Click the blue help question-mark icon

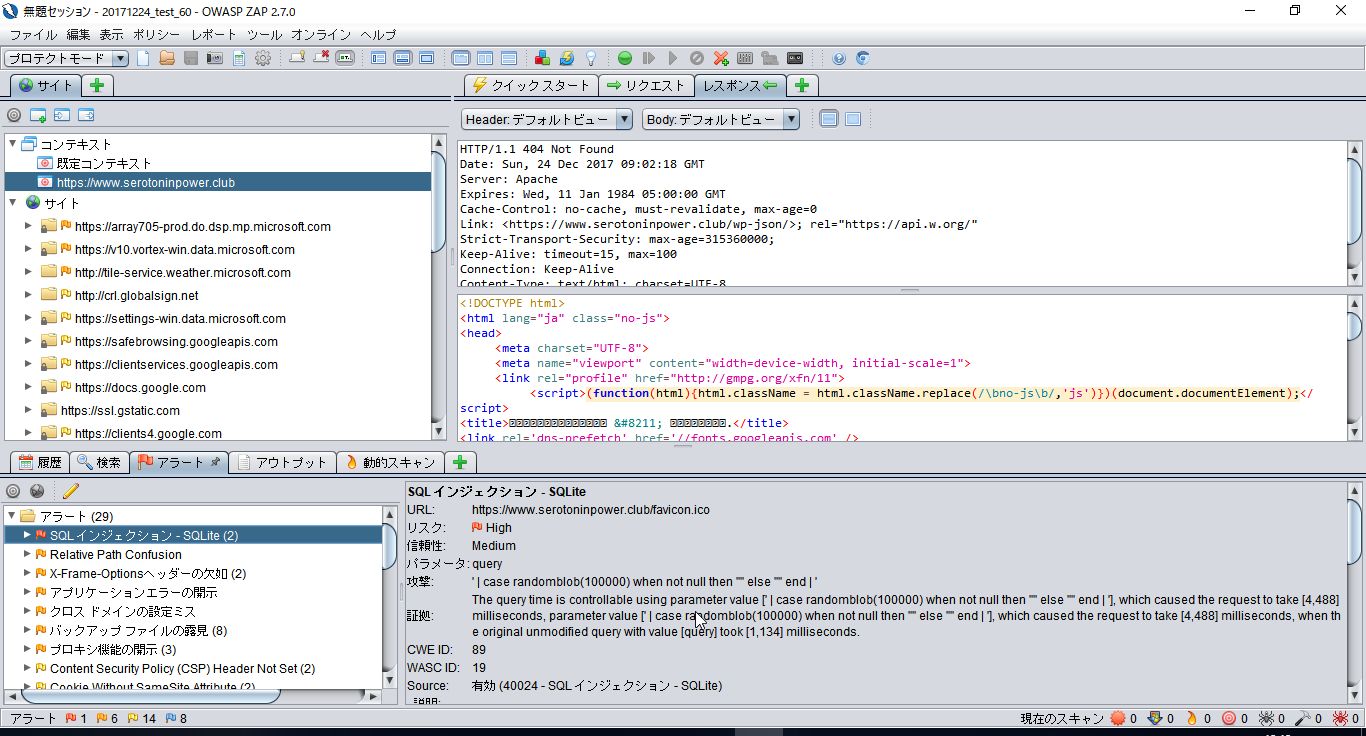(839, 58)
